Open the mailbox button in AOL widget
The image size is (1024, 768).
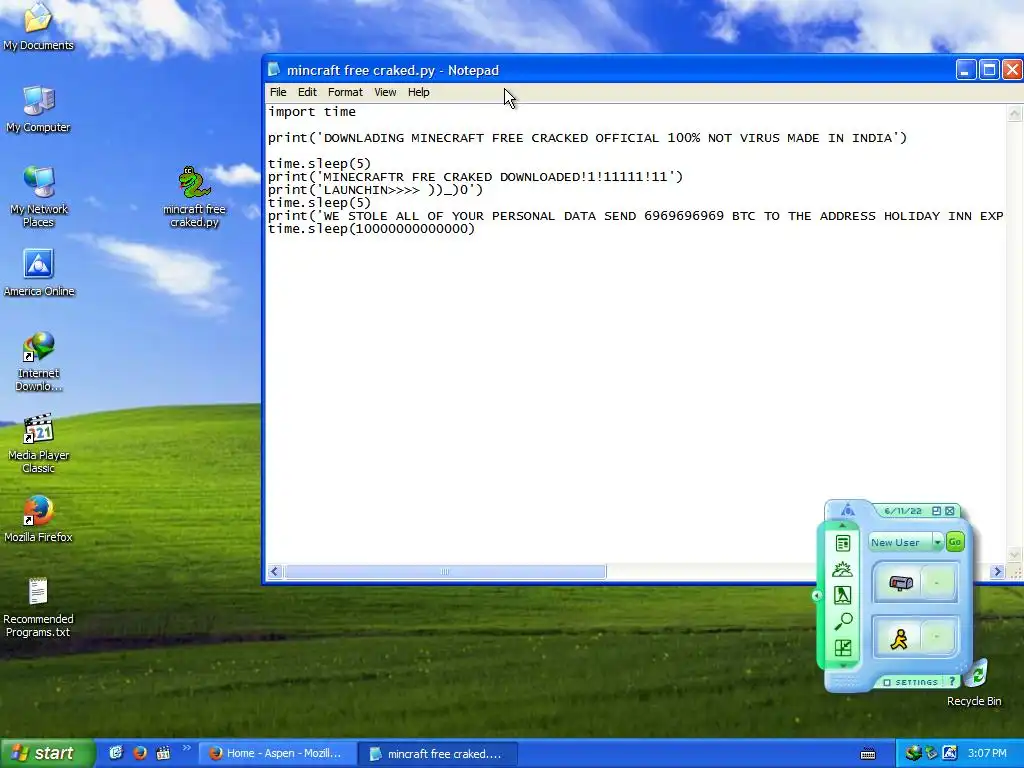click(x=901, y=583)
